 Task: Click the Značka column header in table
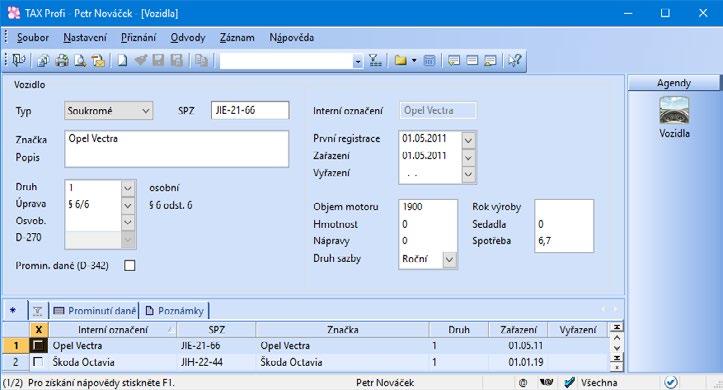(x=343, y=330)
